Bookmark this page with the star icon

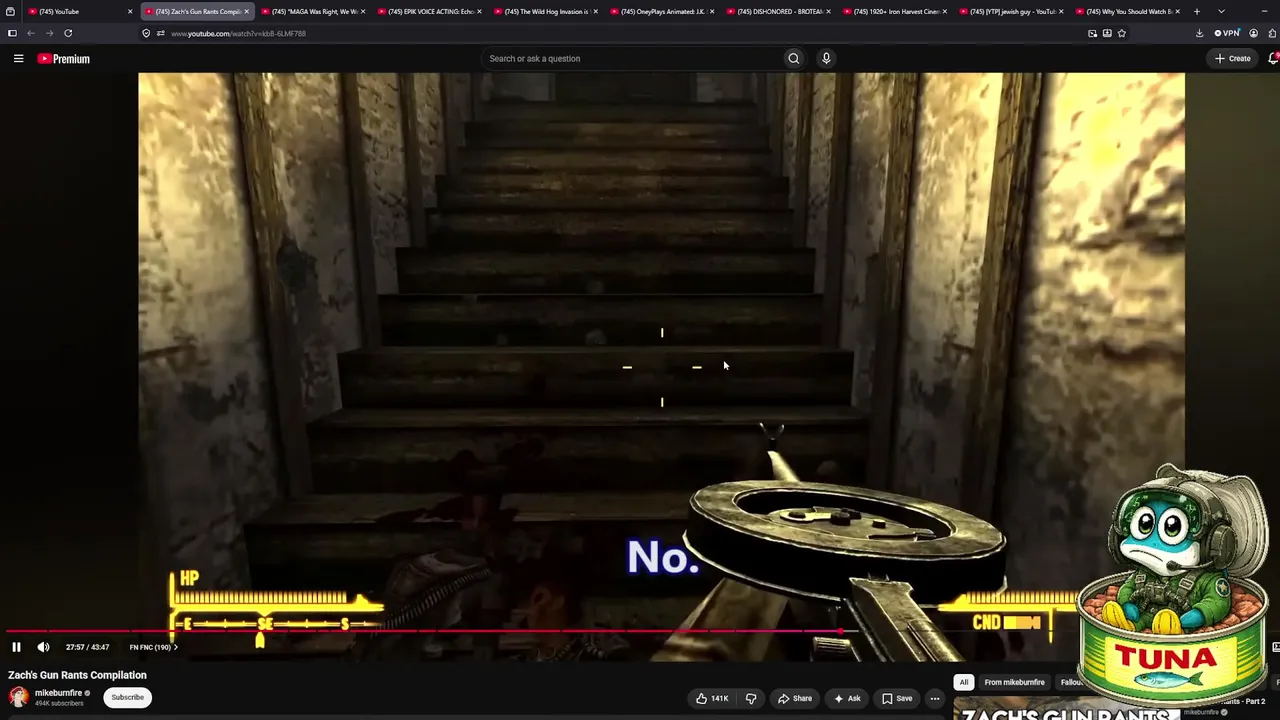coord(1122,33)
